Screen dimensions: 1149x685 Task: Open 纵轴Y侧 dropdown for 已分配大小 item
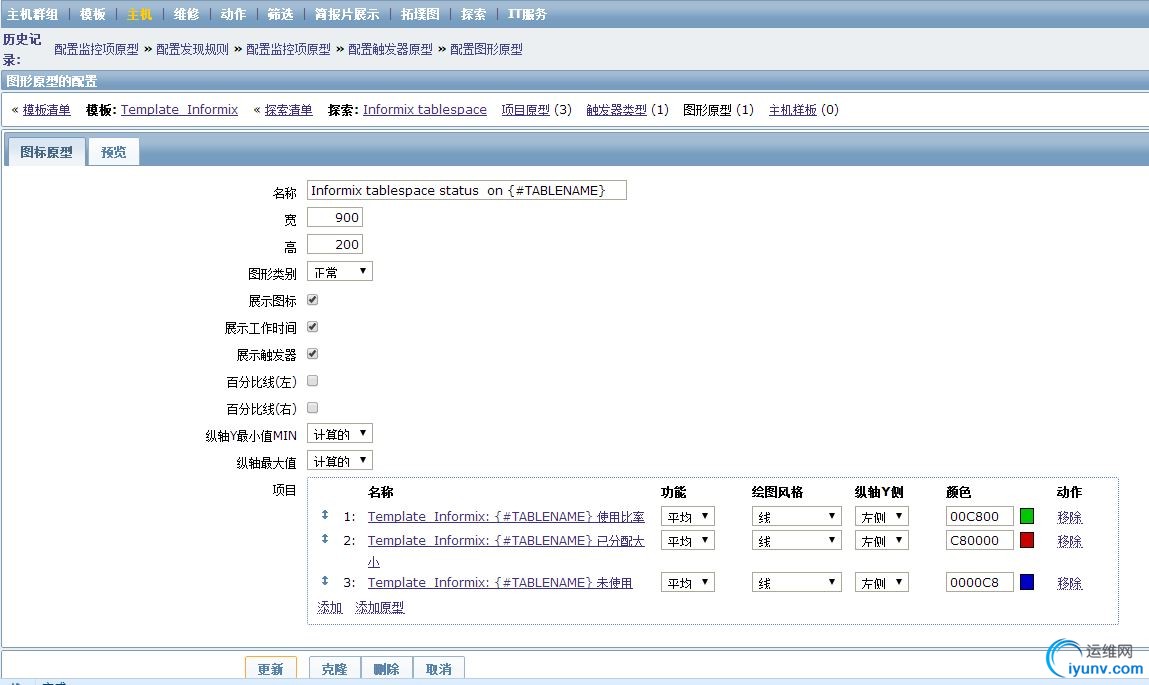tap(882, 541)
